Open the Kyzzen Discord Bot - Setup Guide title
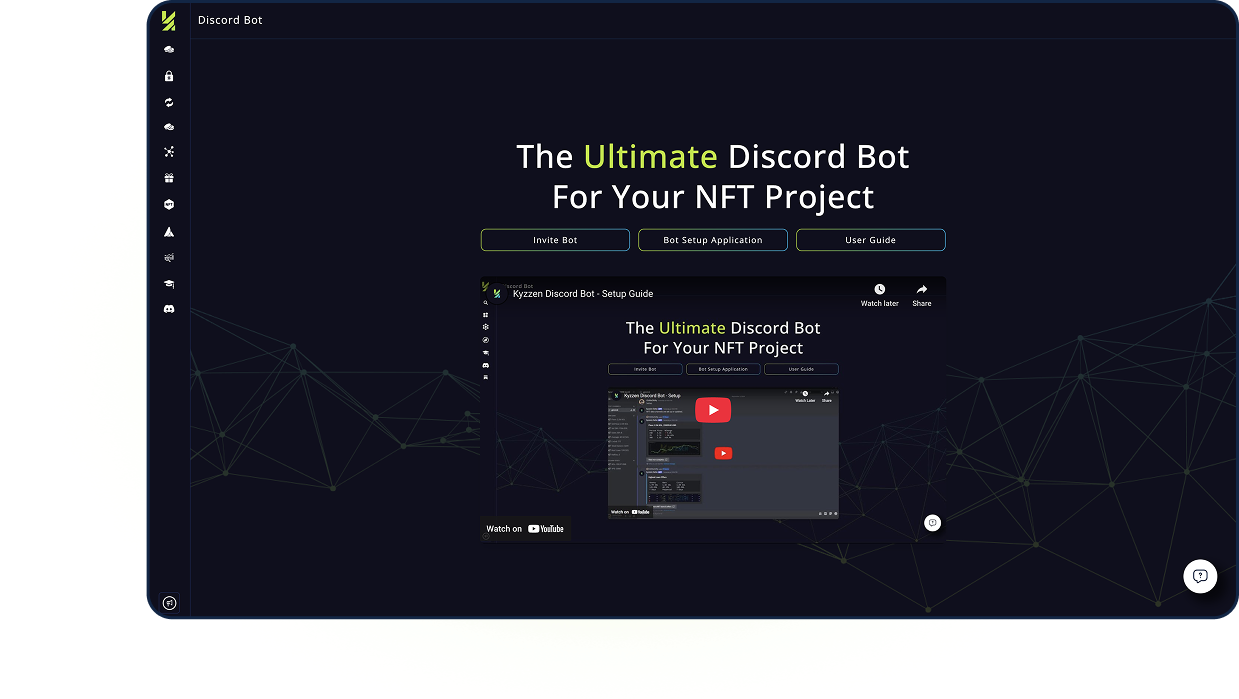Screen dimensions: 1239x699 [x=583, y=294]
